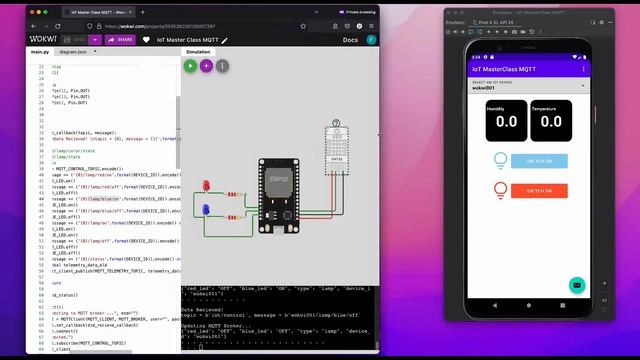Select the blue LED in the circuit
The width and height of the screenshot is (640, 360).
[x=206, y=210]
